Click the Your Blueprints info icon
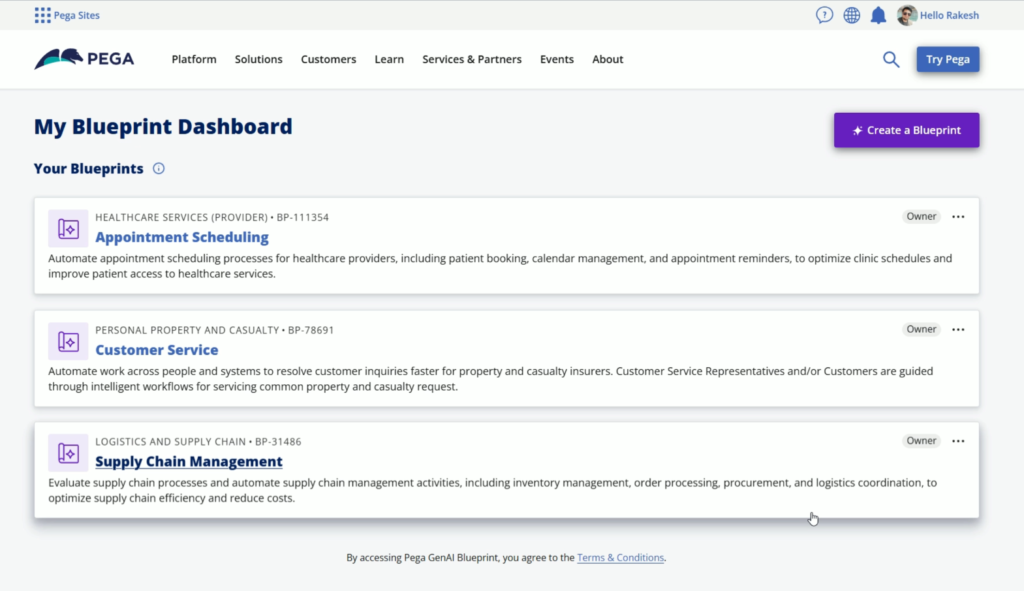 [159, 168]
